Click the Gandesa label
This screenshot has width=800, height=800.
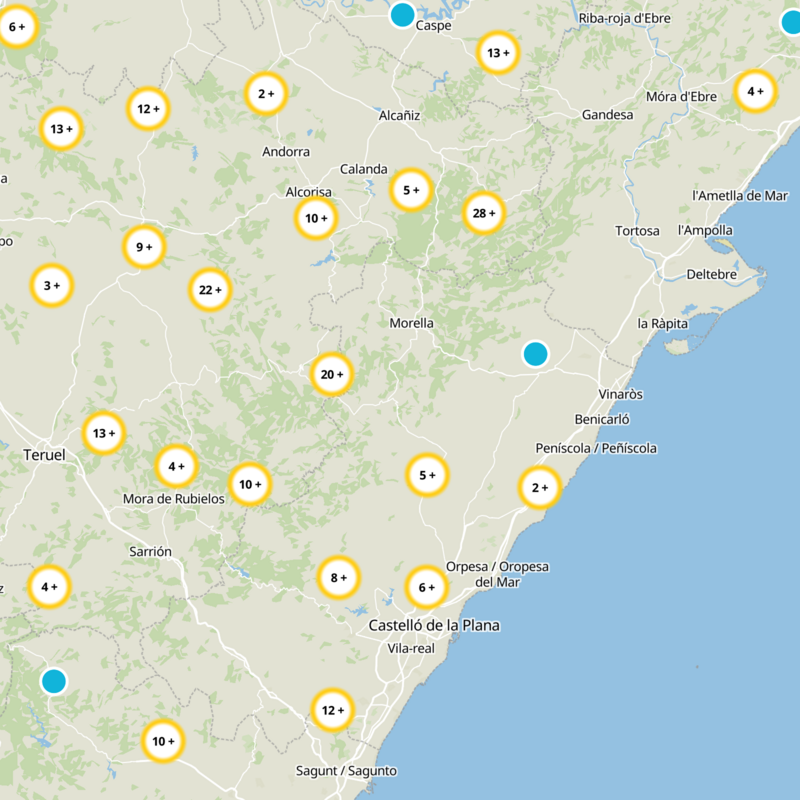[608, 115]
